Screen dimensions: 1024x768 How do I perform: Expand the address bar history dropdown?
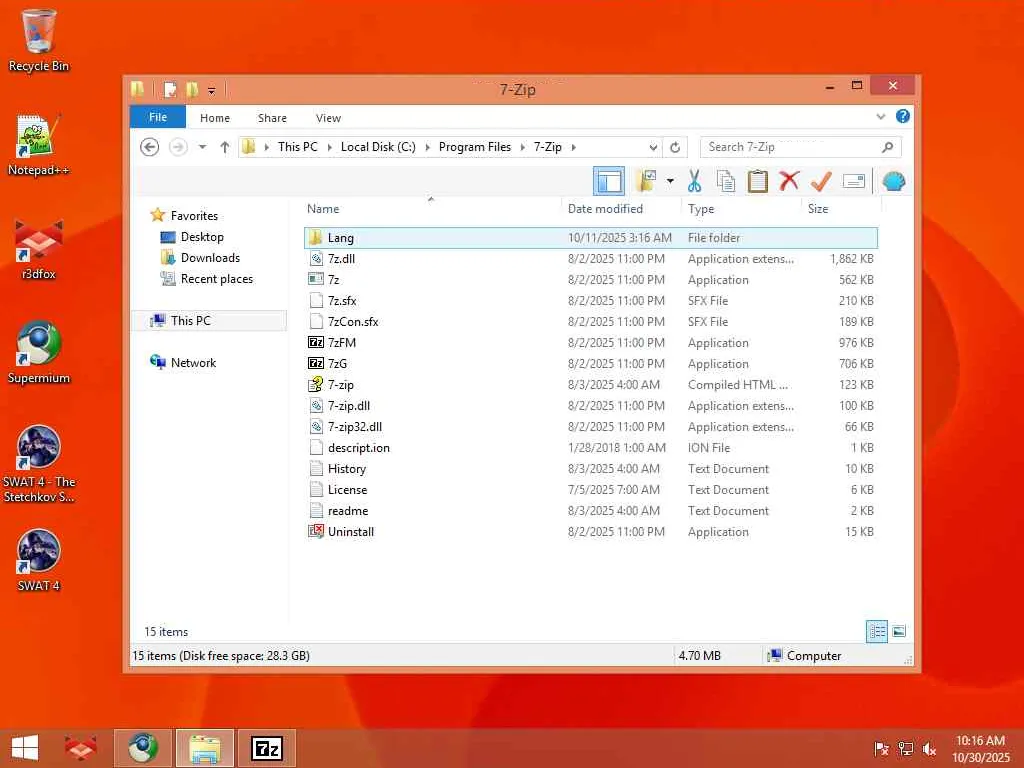[x=652, y=147]
